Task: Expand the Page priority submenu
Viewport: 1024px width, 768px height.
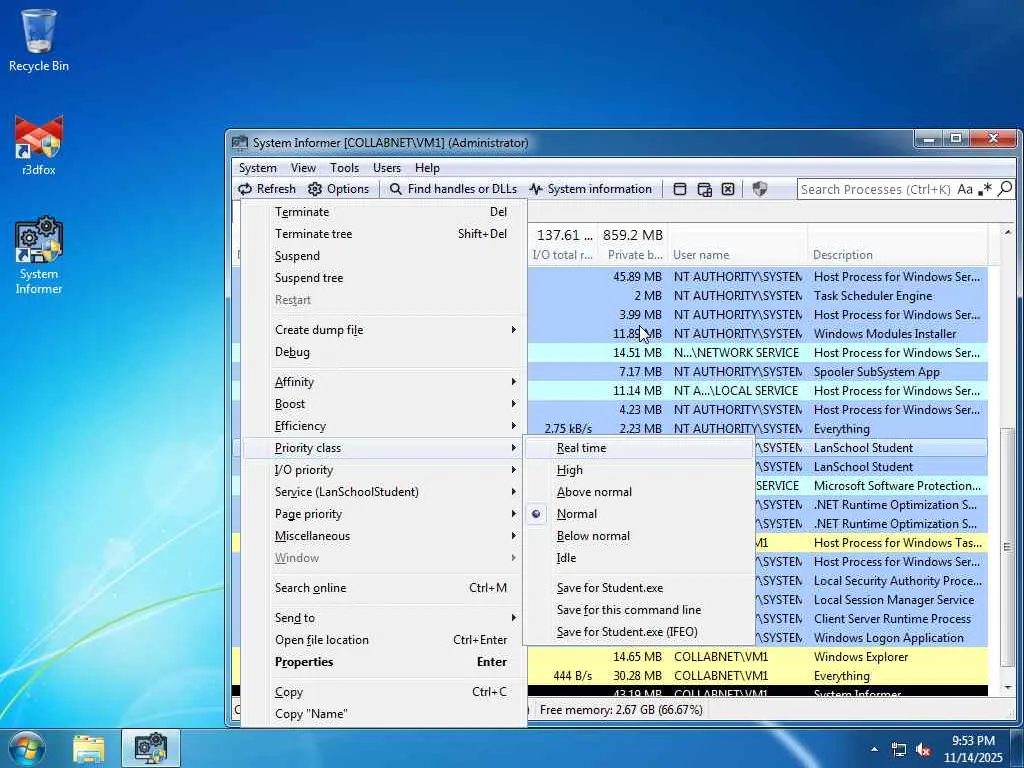Action: tap(384, 514)
